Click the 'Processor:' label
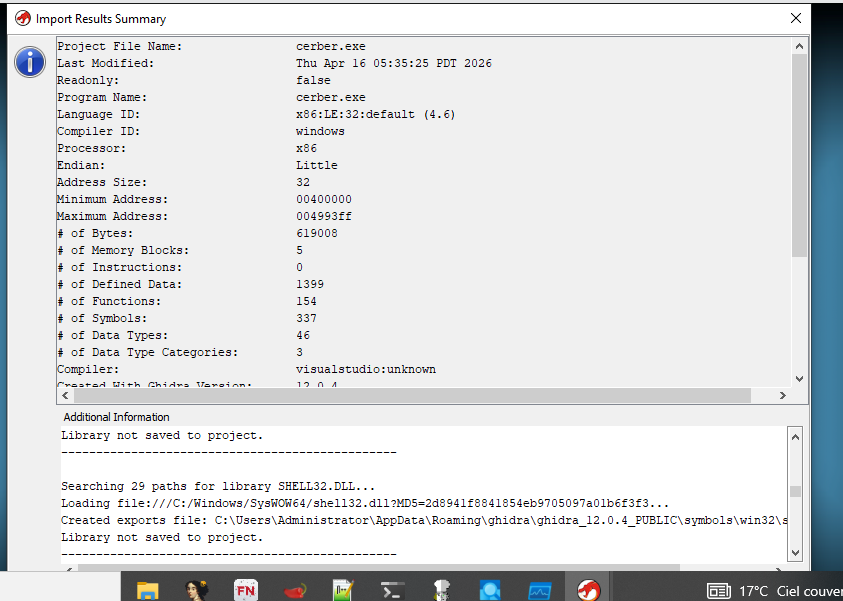The image size is (843, 601). (91, 148)
